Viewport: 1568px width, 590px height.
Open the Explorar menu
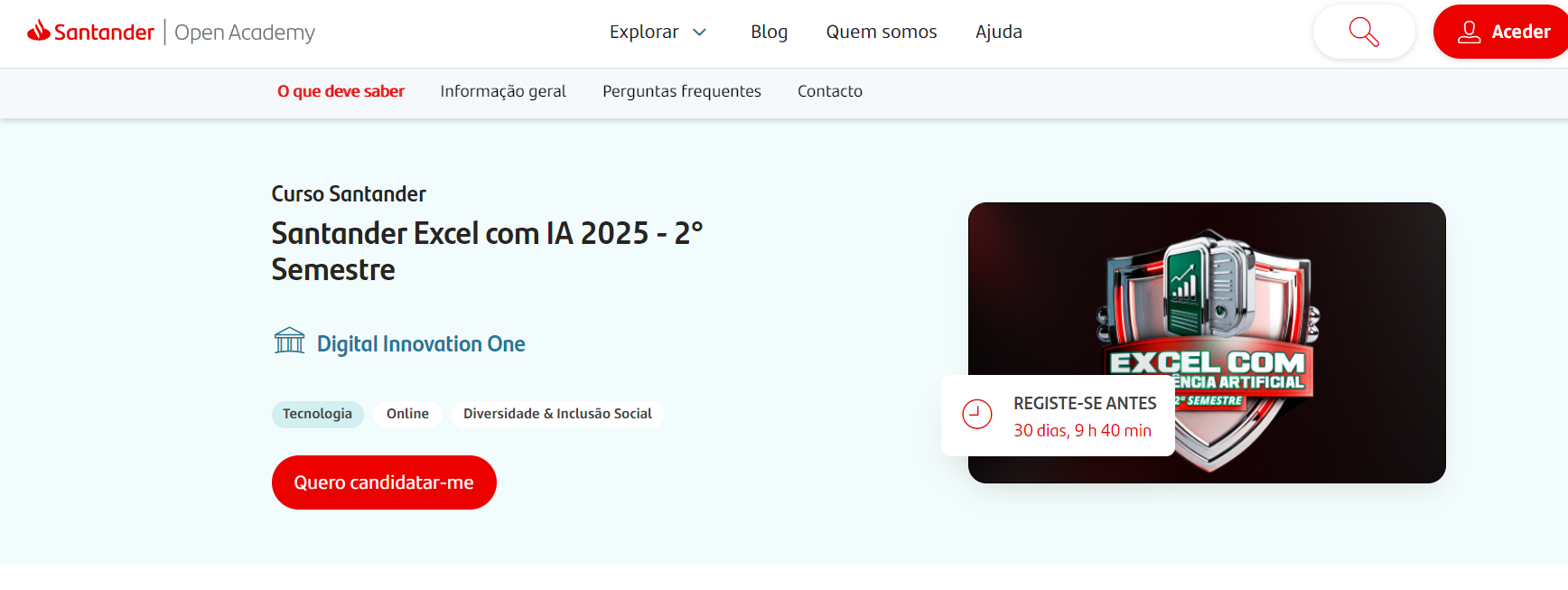(644, 33)
